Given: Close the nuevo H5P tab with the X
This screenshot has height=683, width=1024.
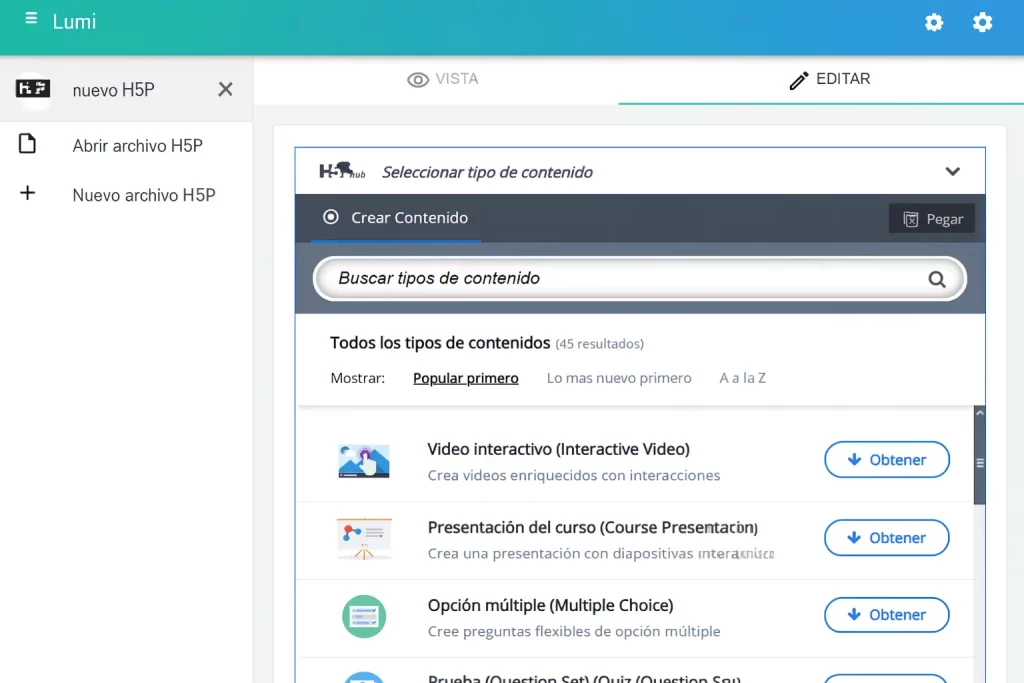Looking at the screenshot, I should (226, 89).
